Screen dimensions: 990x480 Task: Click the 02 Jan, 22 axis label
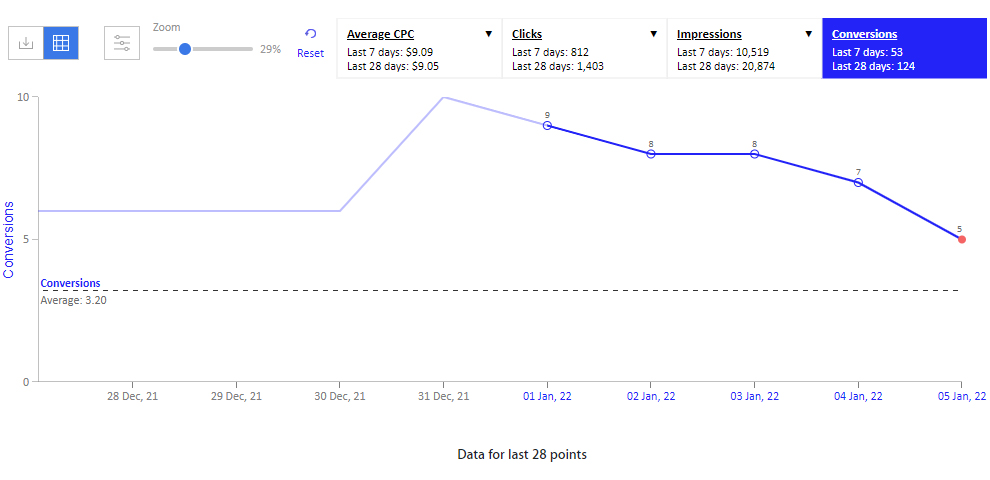651,397
